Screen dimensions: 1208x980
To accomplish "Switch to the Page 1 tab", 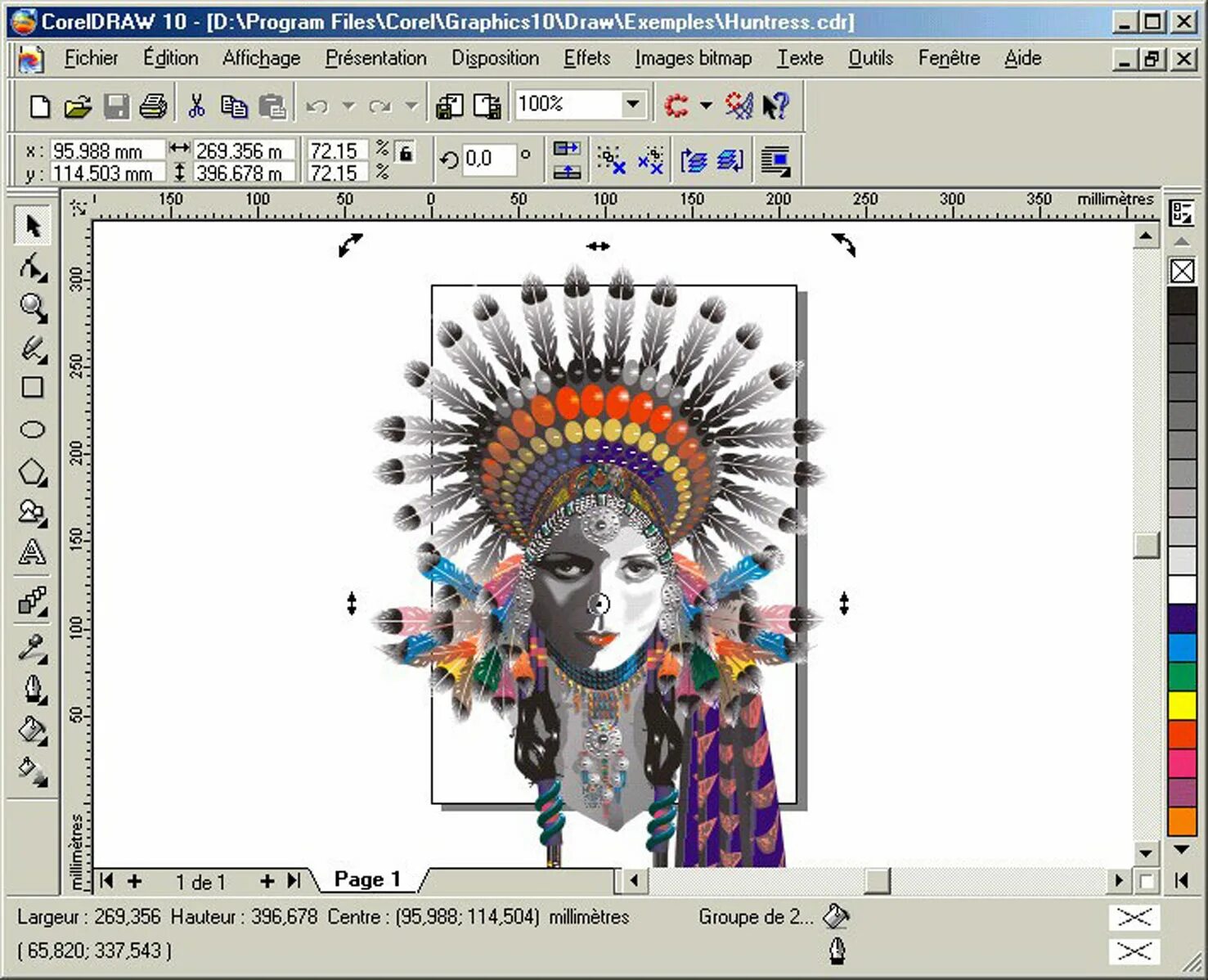I will (367, 880).
